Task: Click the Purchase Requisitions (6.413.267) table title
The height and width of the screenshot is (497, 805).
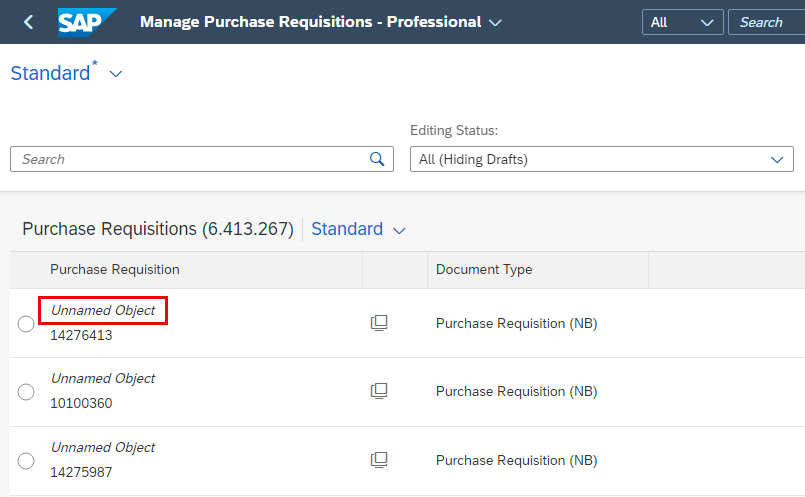Action: [158, 229]
